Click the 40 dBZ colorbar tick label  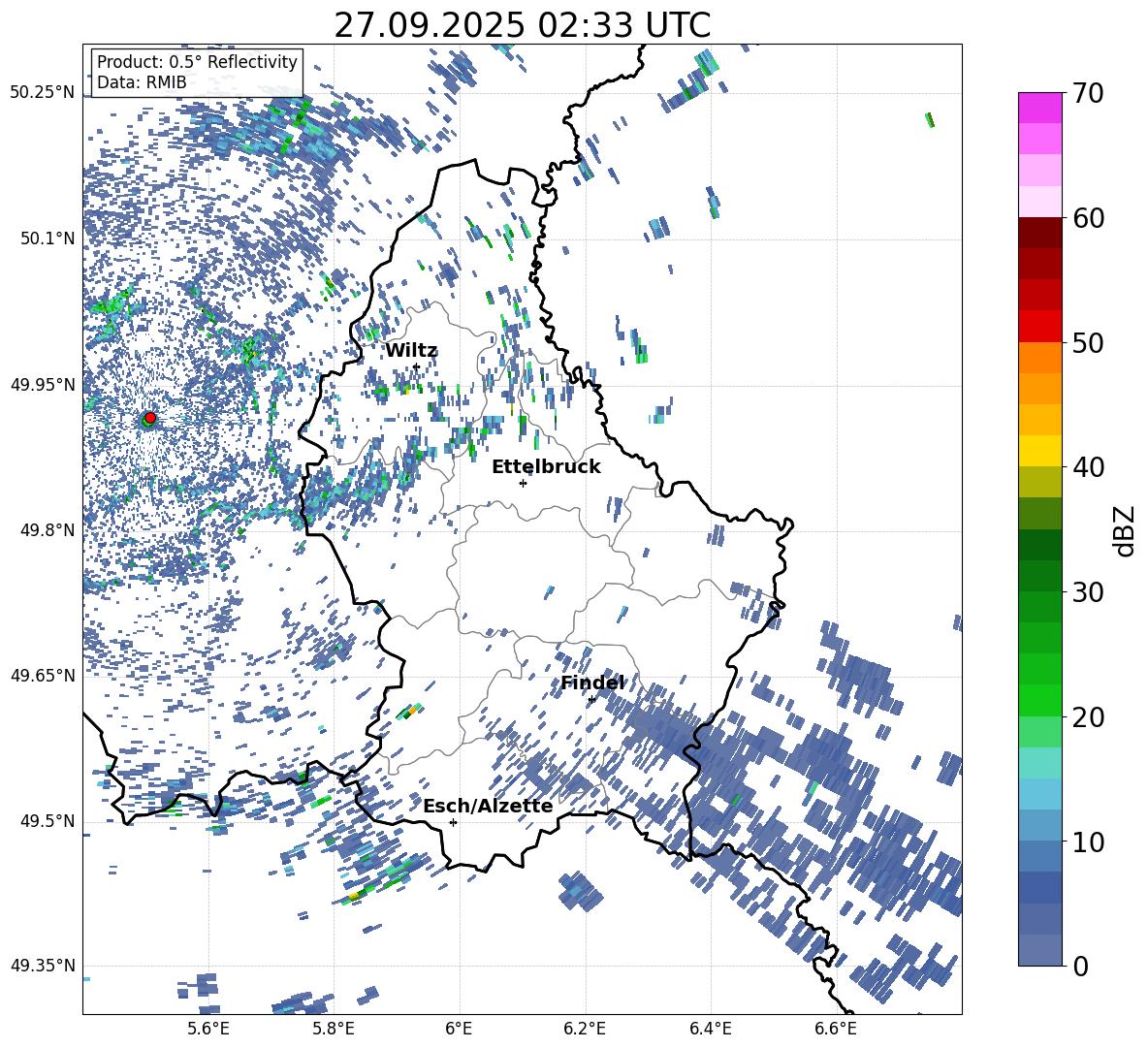tap(1089, 467)
